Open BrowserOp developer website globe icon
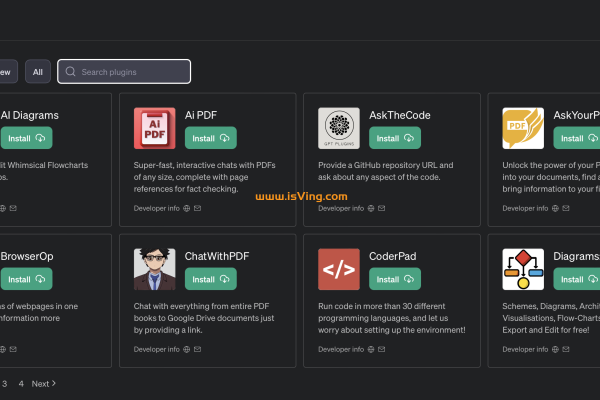This screenshot has width=600, height=400. [x=3, y=349]
